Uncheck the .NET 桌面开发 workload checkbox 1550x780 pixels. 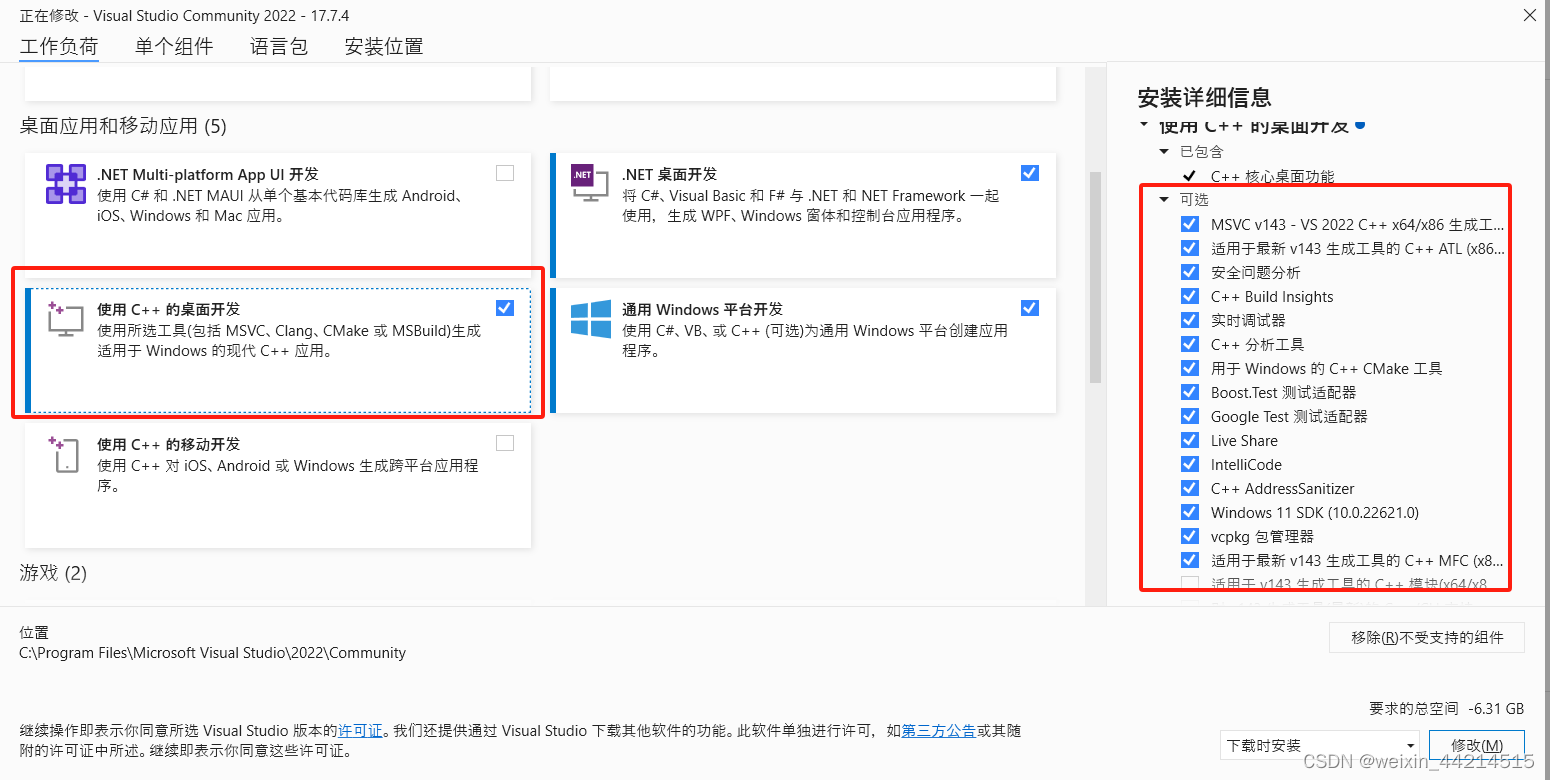click(x=1030, y=173)
